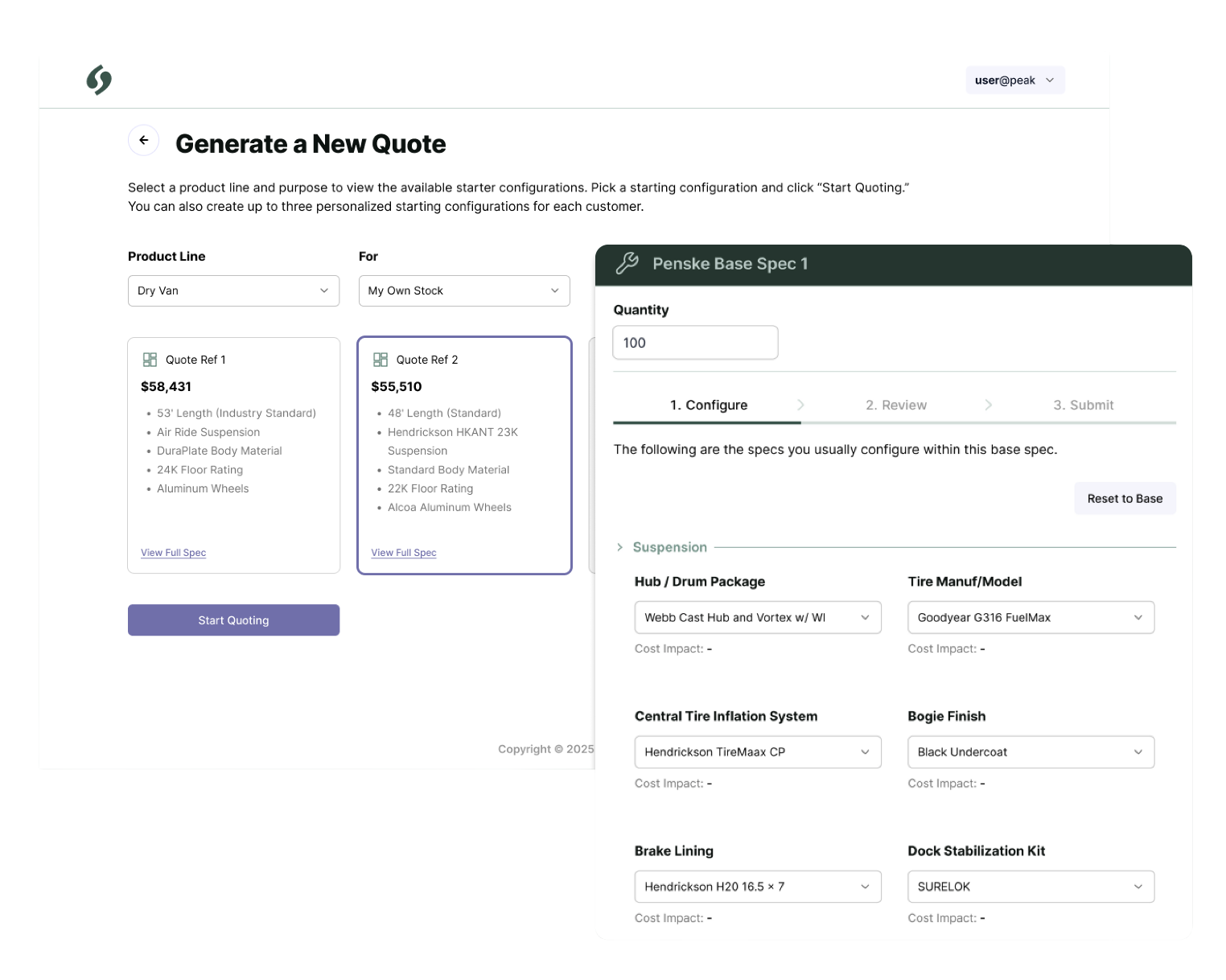
Task: Click the Quote Ref 1 grid icon
Action: pos(150,360)
